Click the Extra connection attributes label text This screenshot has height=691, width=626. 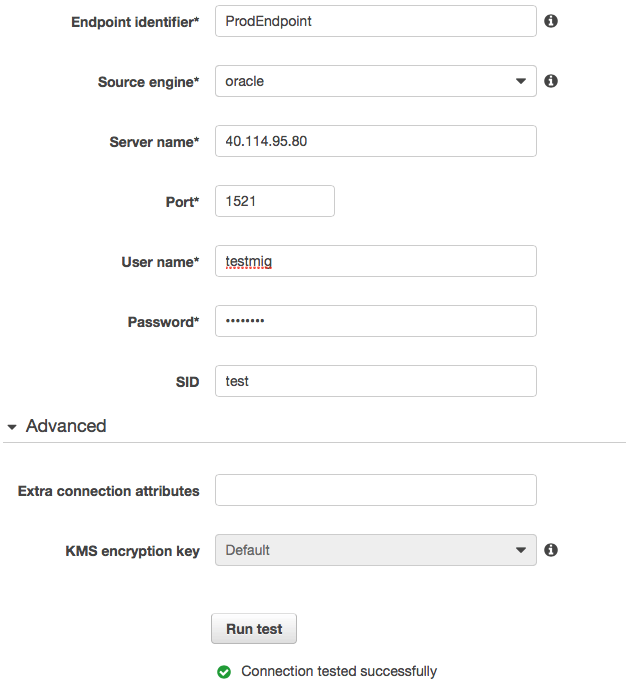point(108,491)
